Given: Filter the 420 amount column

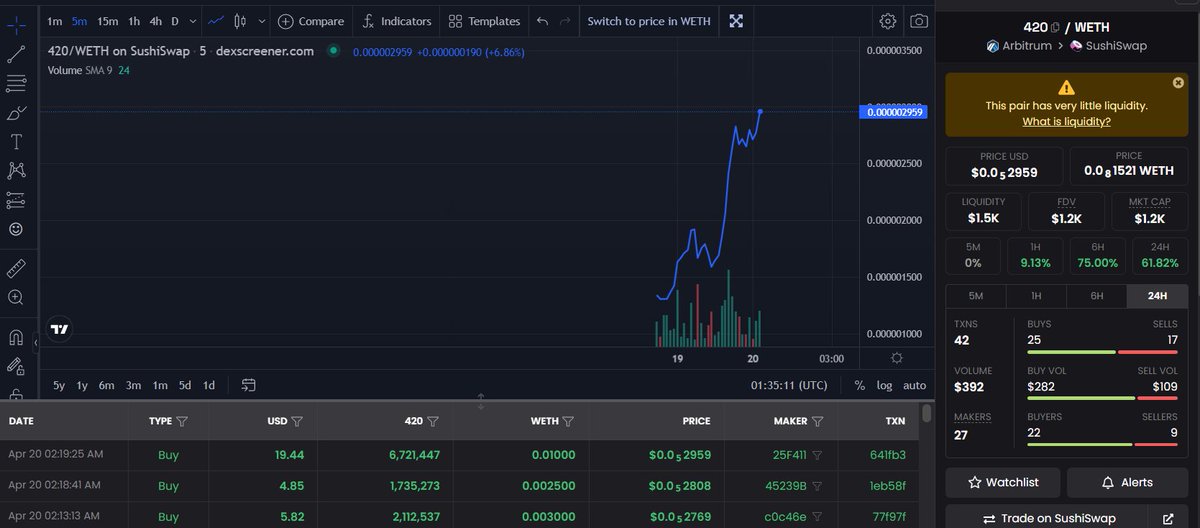Looking at the screenshot, I should (x=433, y=422).
